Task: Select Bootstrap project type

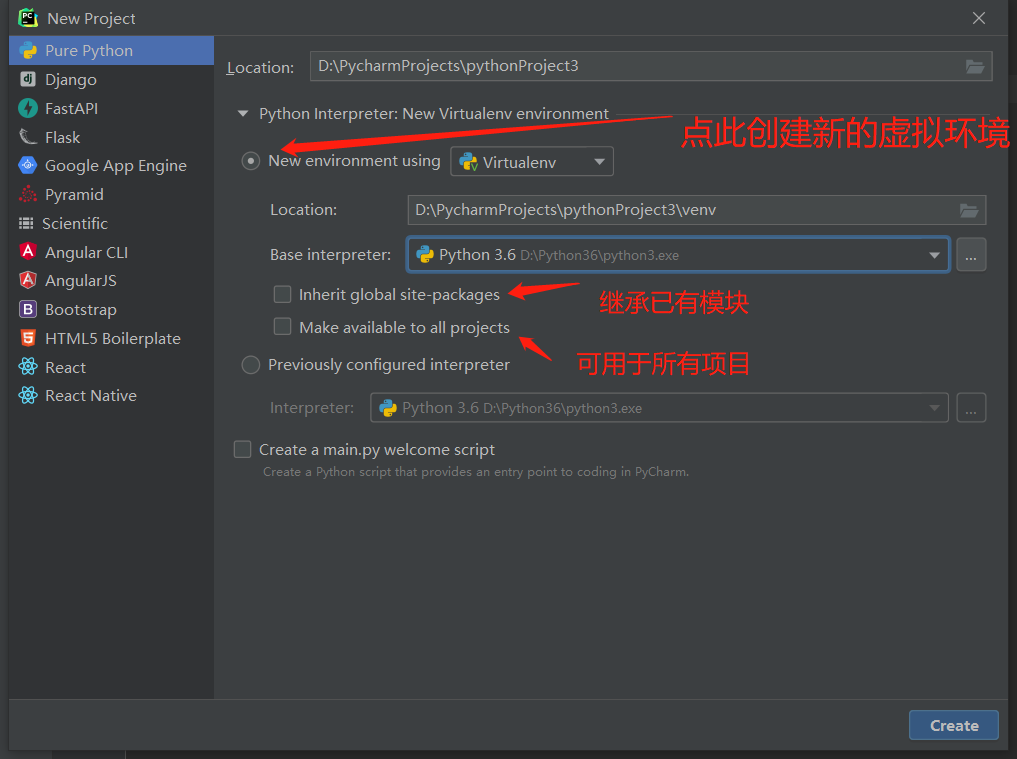Action: [x=112, y=309]
